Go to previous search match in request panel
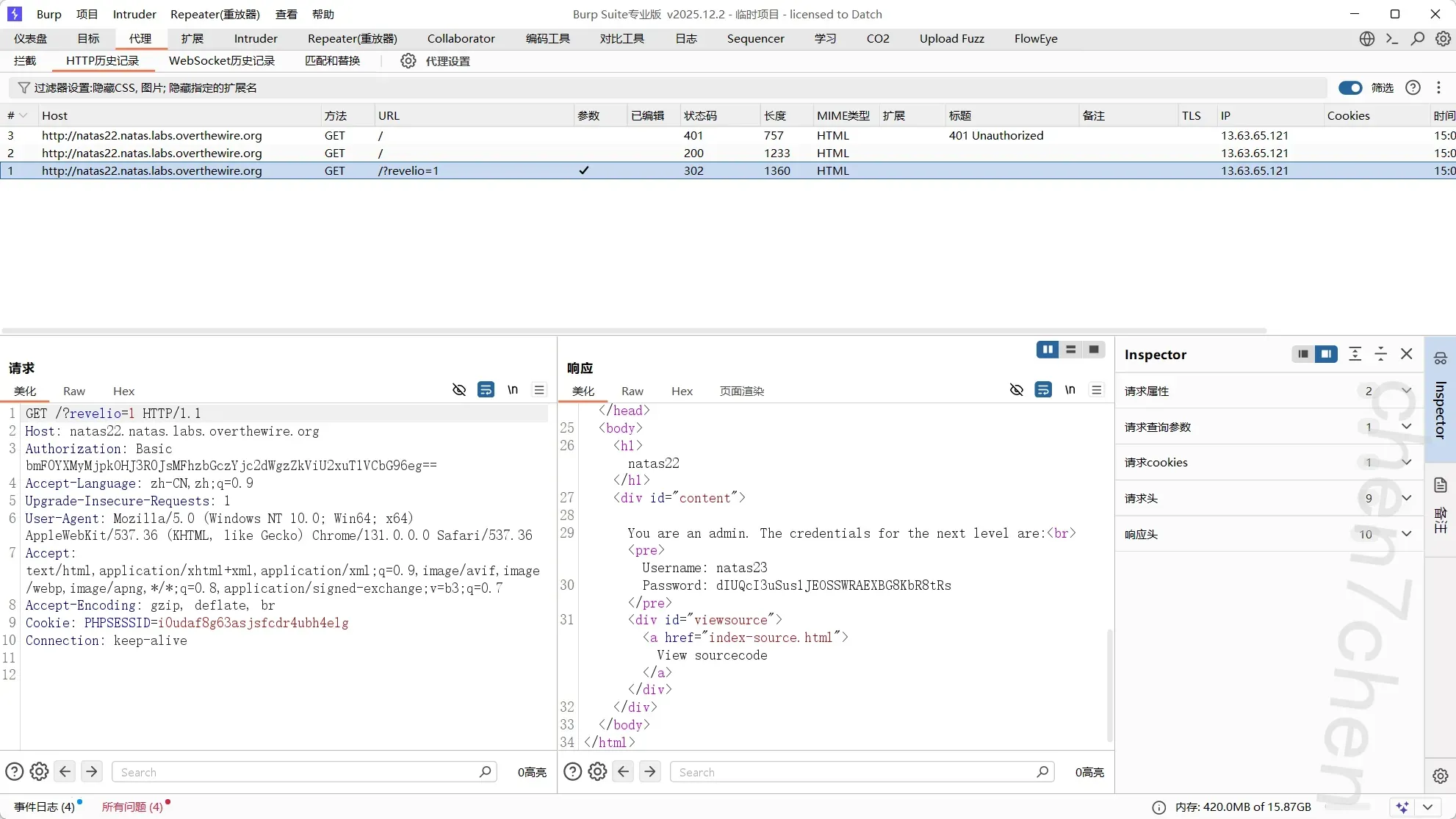The image size is (1456, 819). pyautogui.click(x=65, y=772)
